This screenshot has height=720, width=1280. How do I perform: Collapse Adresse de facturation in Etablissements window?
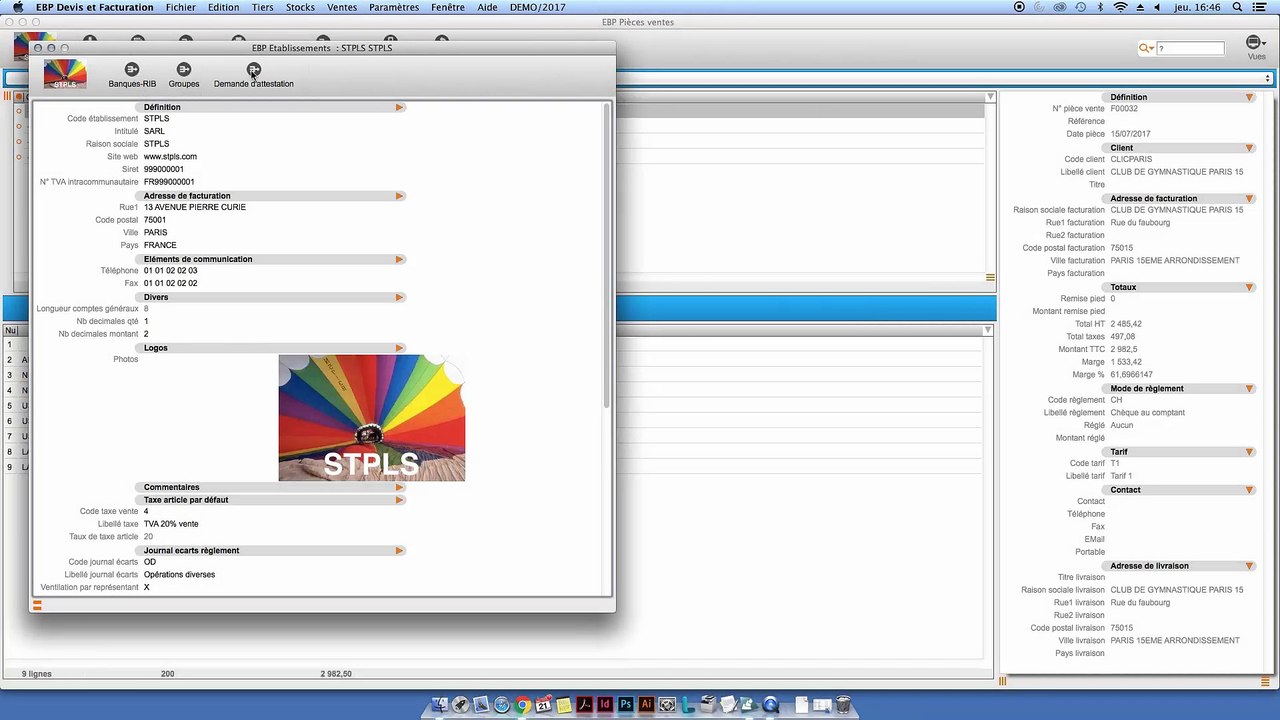point(399,196)
